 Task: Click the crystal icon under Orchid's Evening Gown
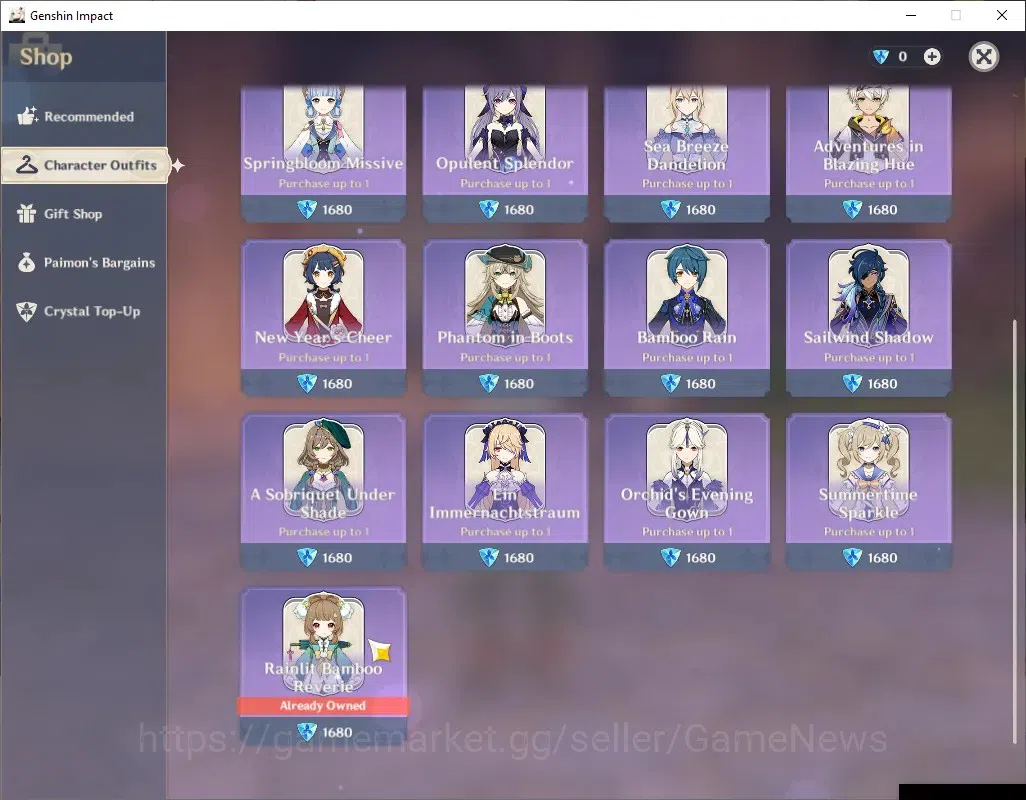(x=671, y=557)
